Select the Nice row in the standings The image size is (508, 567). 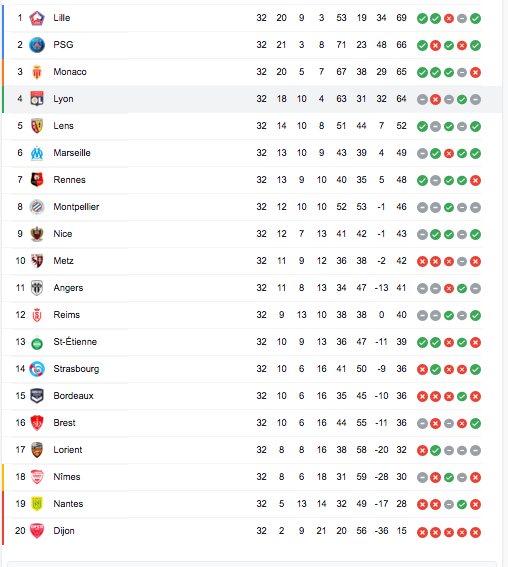click(242, 234)
